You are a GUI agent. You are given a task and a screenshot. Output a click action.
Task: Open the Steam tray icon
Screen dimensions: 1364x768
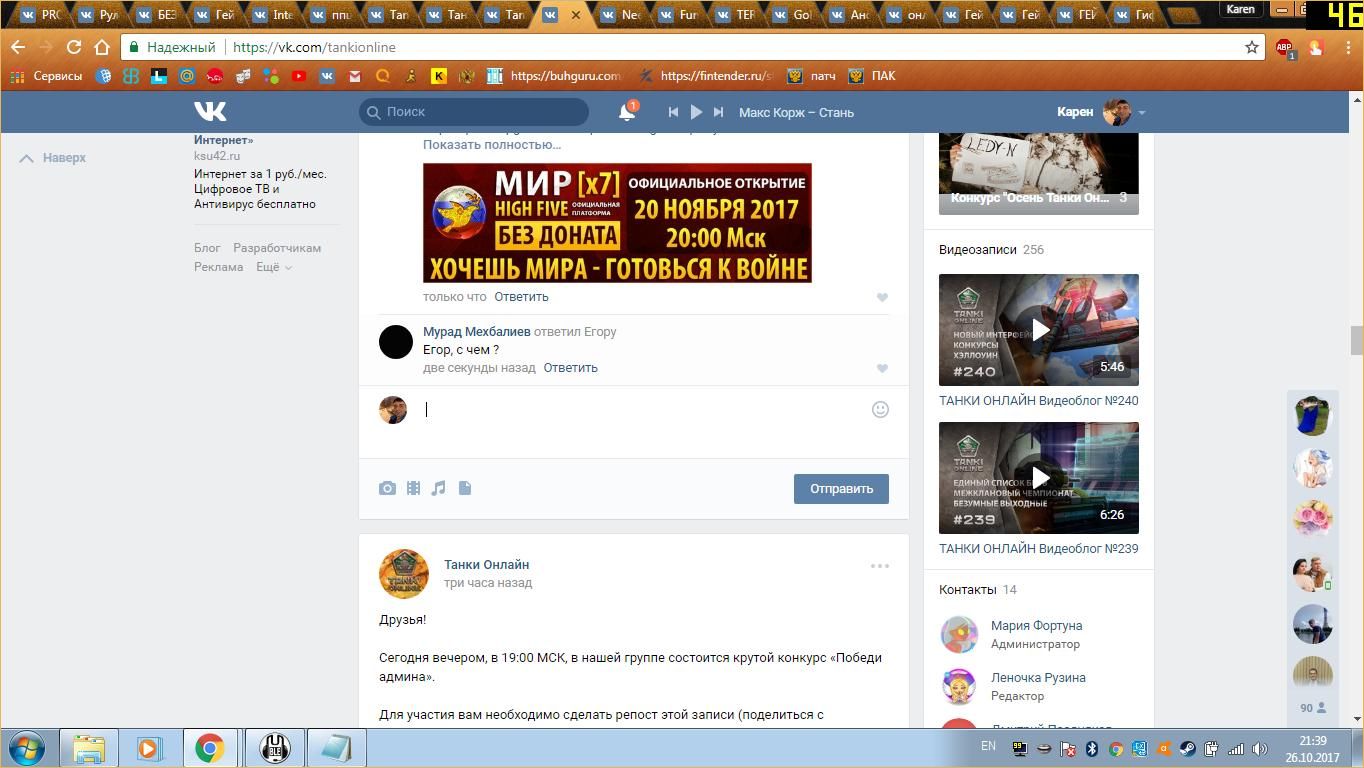(x=1187, y=748)
